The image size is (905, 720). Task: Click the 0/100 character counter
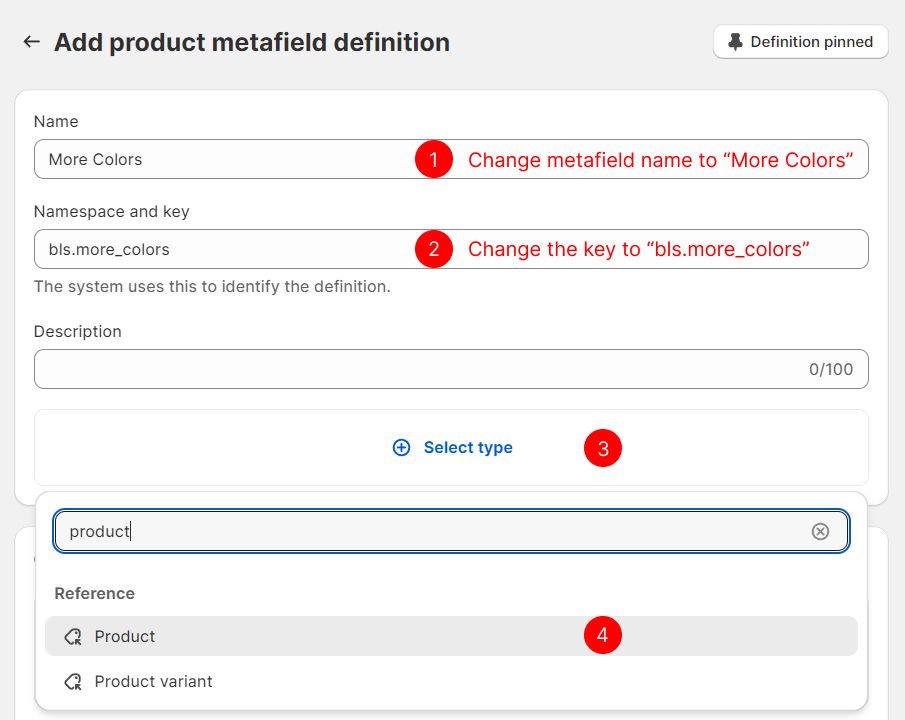pyautogui.click(x=830, y=369)
